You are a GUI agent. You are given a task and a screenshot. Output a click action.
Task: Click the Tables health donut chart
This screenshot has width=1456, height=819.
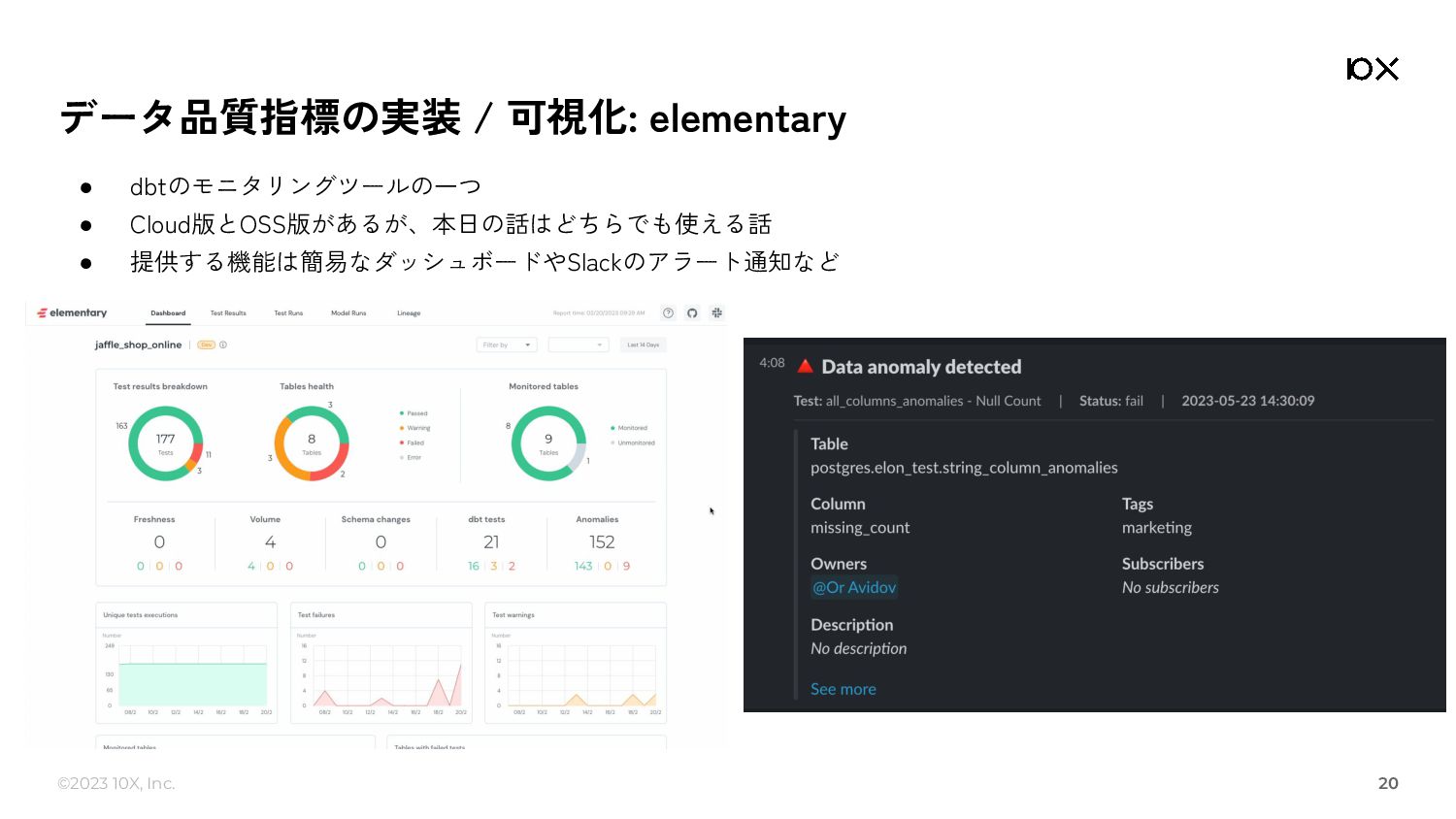[x=312, y=443]
